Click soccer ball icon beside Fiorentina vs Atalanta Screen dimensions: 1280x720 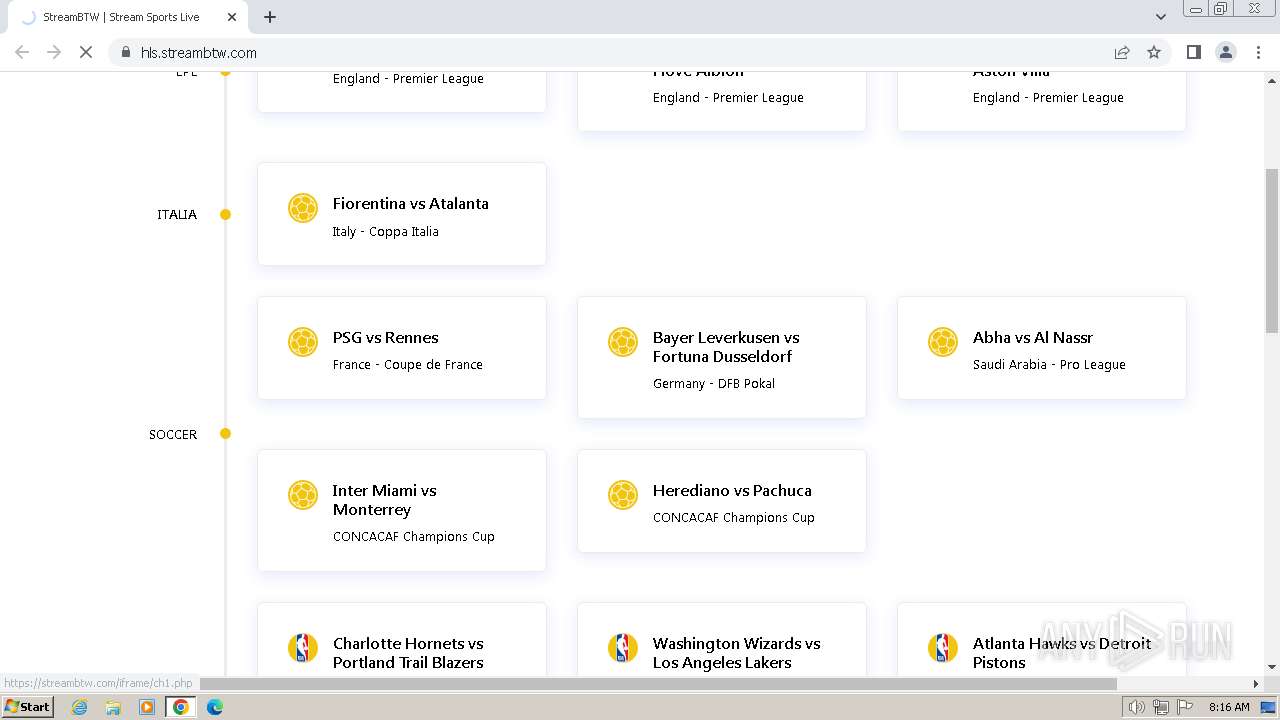(303, 208)
